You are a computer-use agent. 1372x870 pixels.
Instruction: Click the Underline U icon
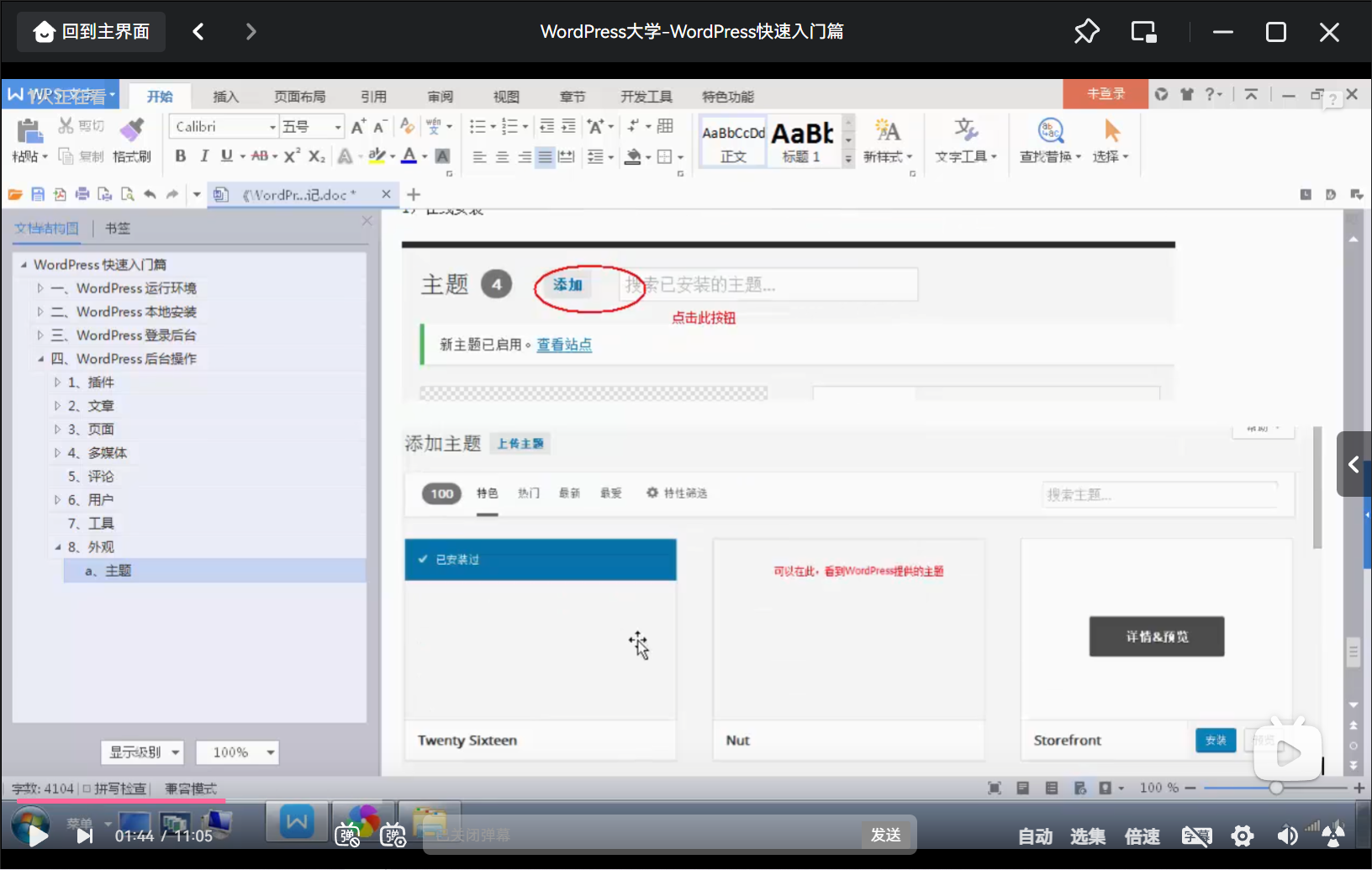click(226, 156)
